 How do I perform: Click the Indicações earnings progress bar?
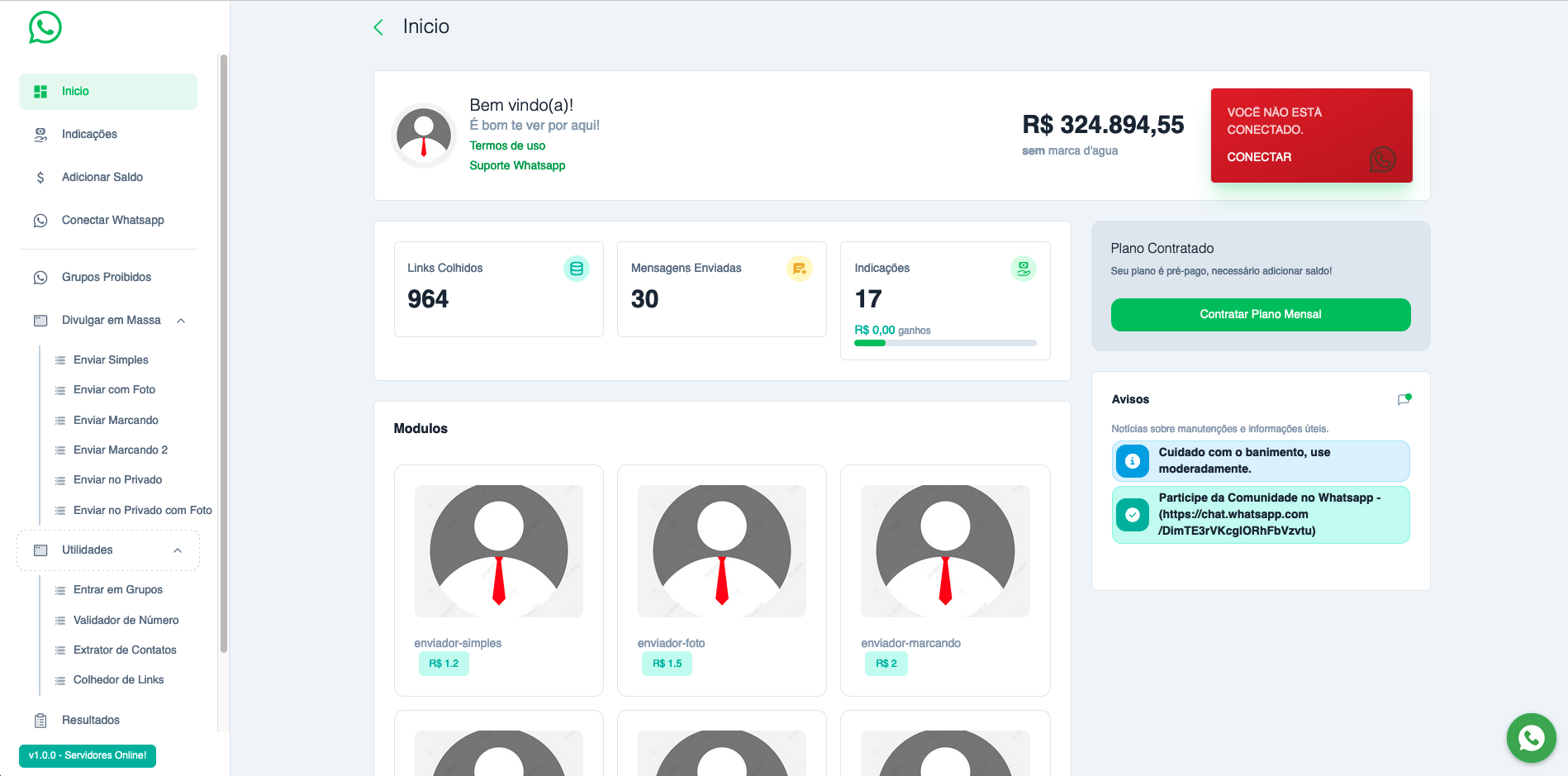tap(944, 343)
